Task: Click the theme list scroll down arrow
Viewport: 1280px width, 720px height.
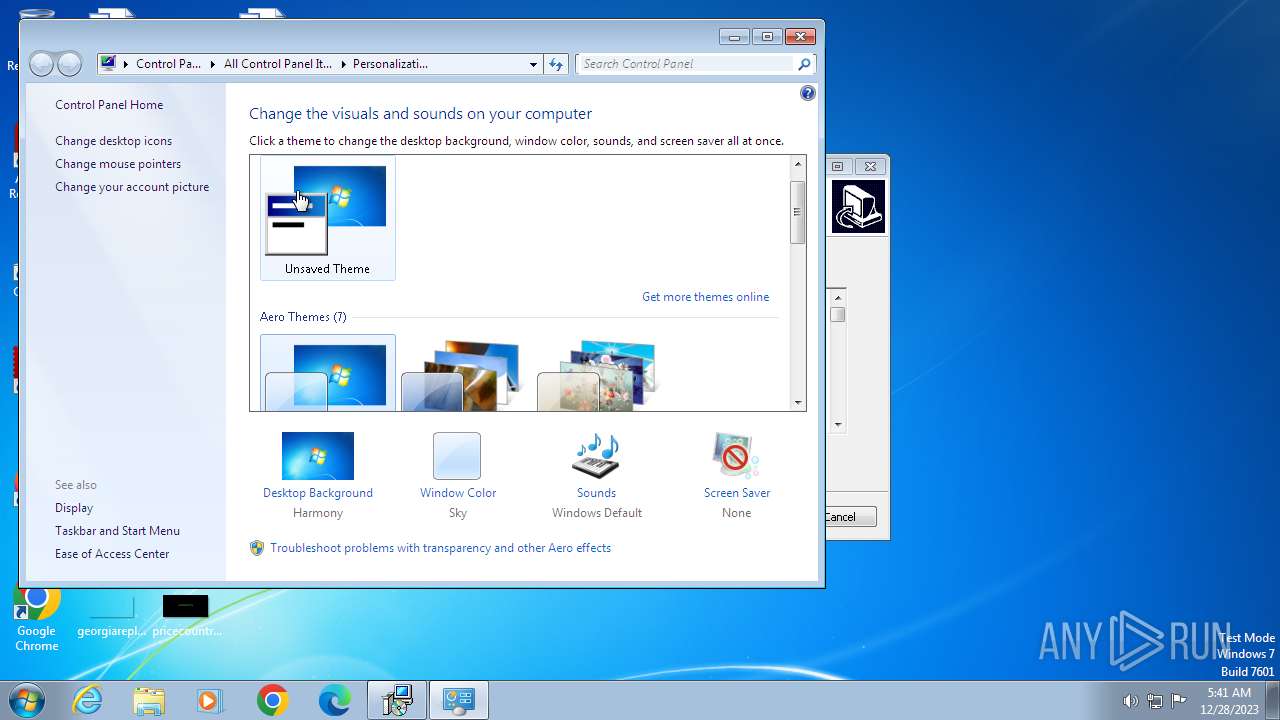Action: 798,403
